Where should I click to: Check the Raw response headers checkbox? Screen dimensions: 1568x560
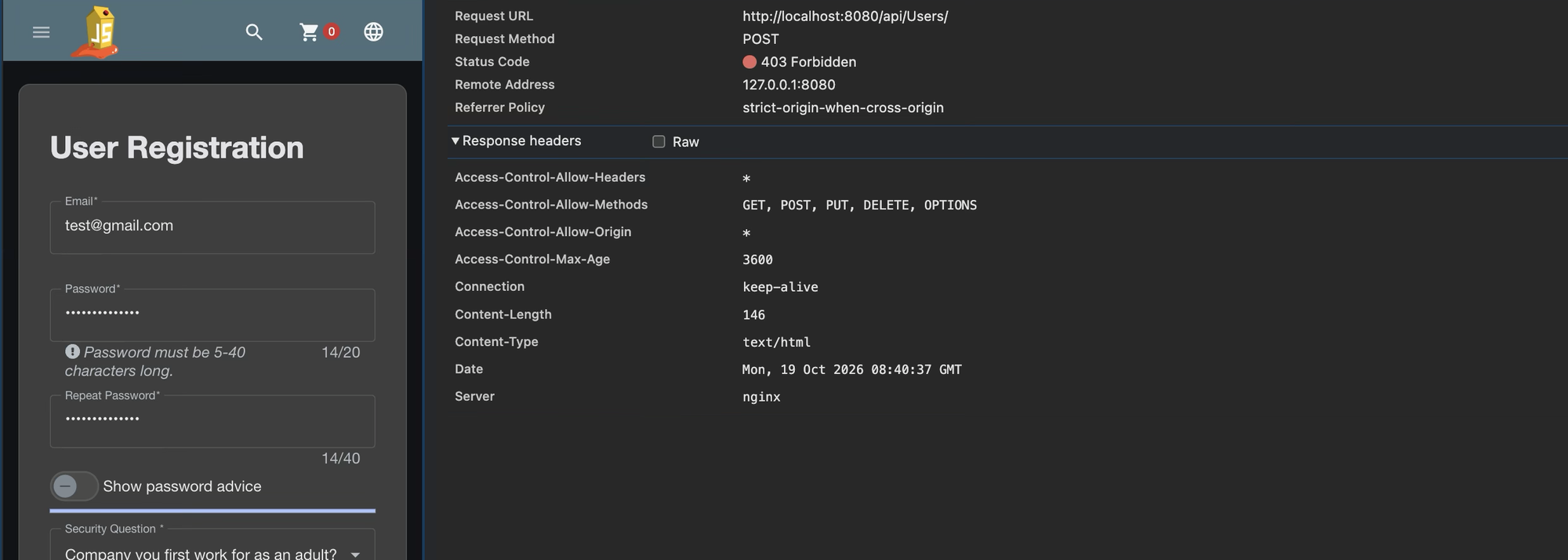[659, 142]
